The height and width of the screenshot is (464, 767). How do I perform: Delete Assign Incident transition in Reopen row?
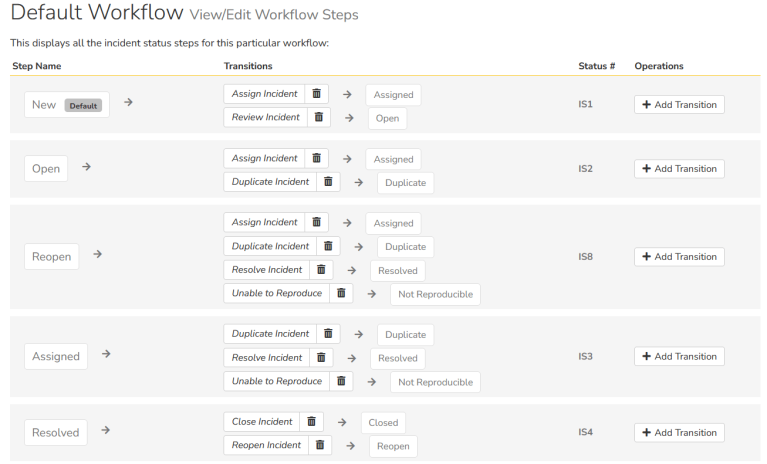[316, 222]
